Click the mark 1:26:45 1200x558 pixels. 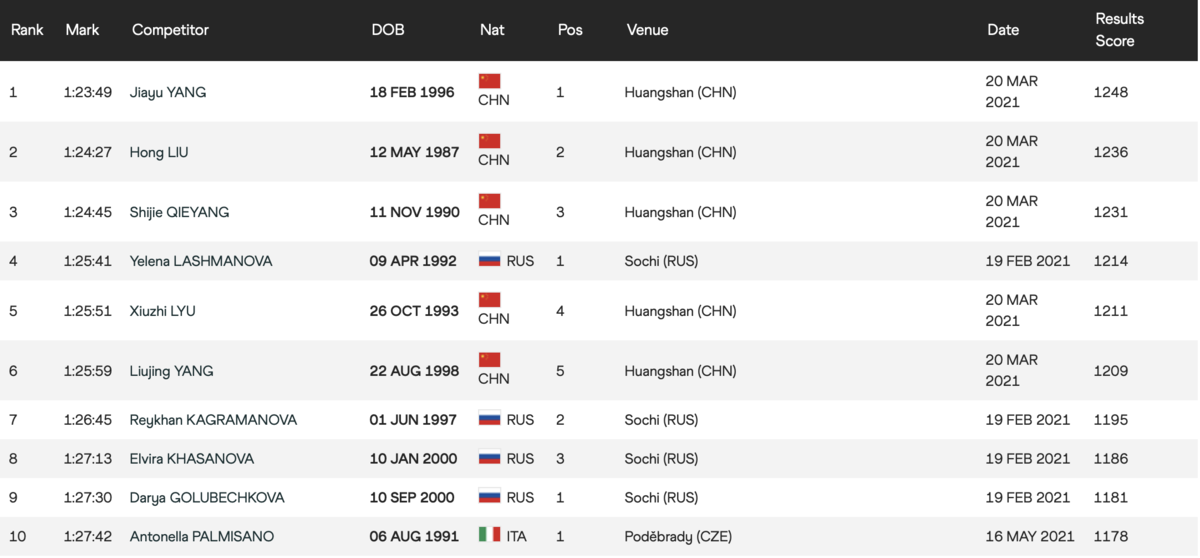pyautogui.click(x=87, y=420)
